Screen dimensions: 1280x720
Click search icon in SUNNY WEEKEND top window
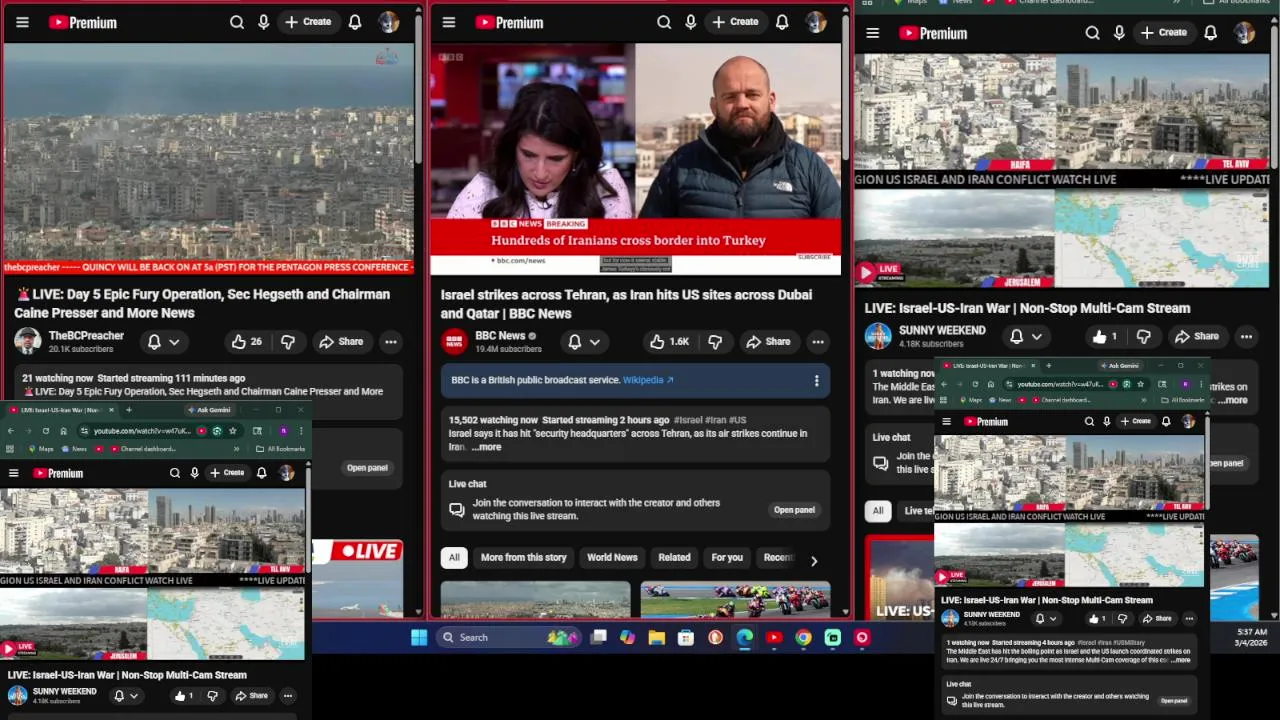(x=1092, y=33)
